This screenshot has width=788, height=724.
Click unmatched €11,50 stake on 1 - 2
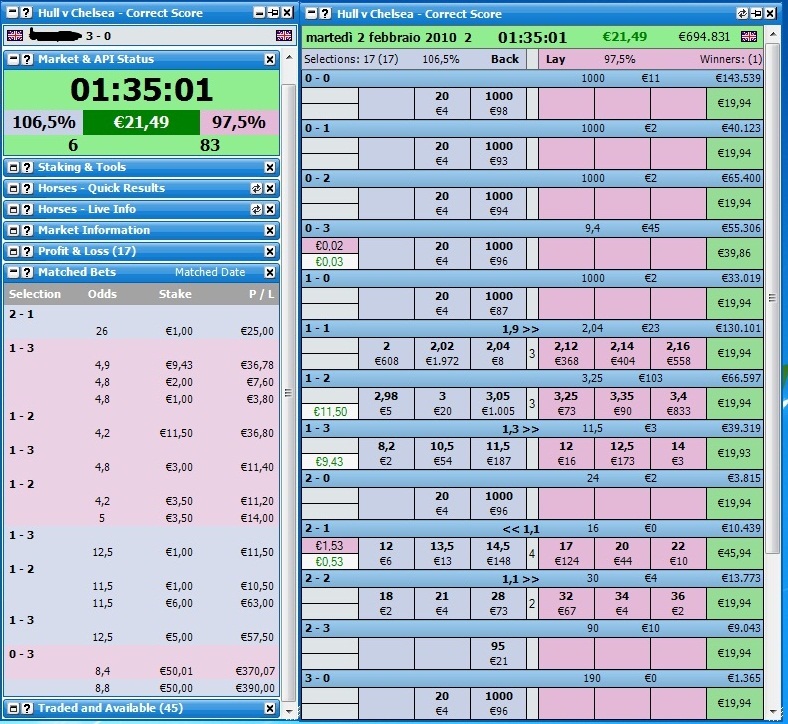coord(330,411)
